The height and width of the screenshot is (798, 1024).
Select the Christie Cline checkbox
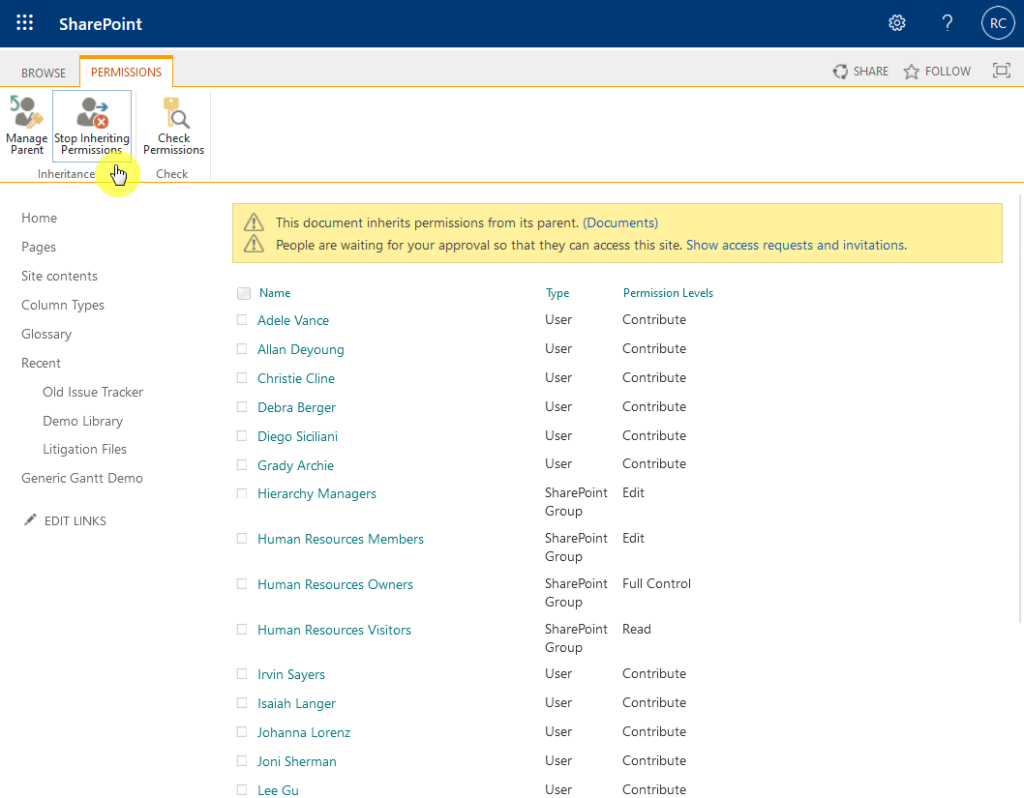point(242,377)
